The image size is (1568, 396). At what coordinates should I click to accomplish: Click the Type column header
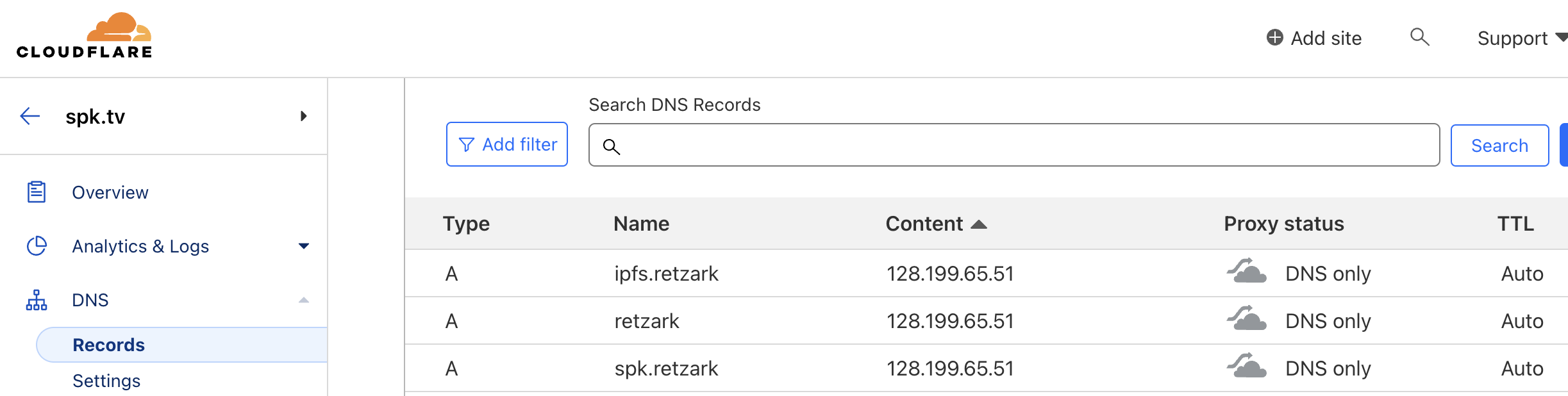coord(466,224)
